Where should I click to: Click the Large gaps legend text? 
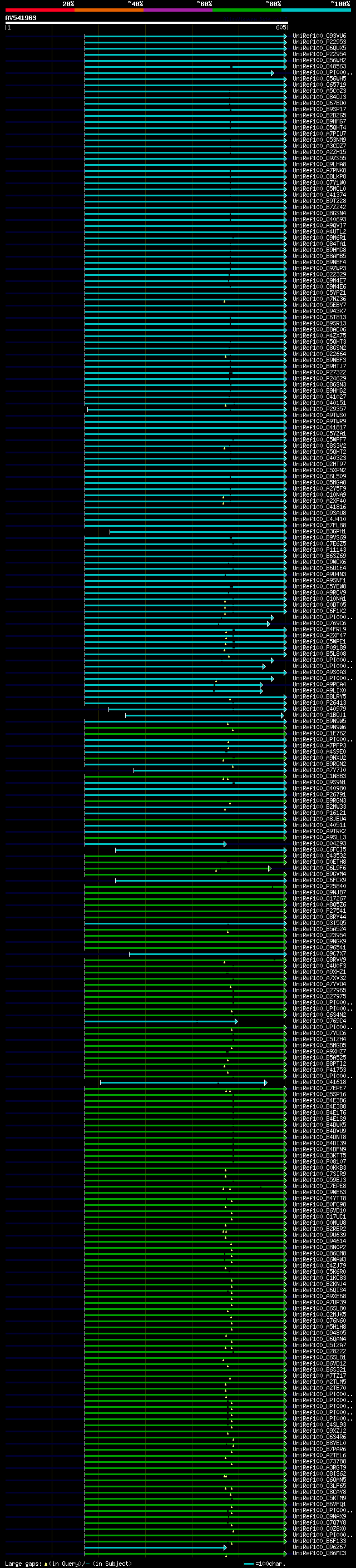click(x=67, y=1564)
